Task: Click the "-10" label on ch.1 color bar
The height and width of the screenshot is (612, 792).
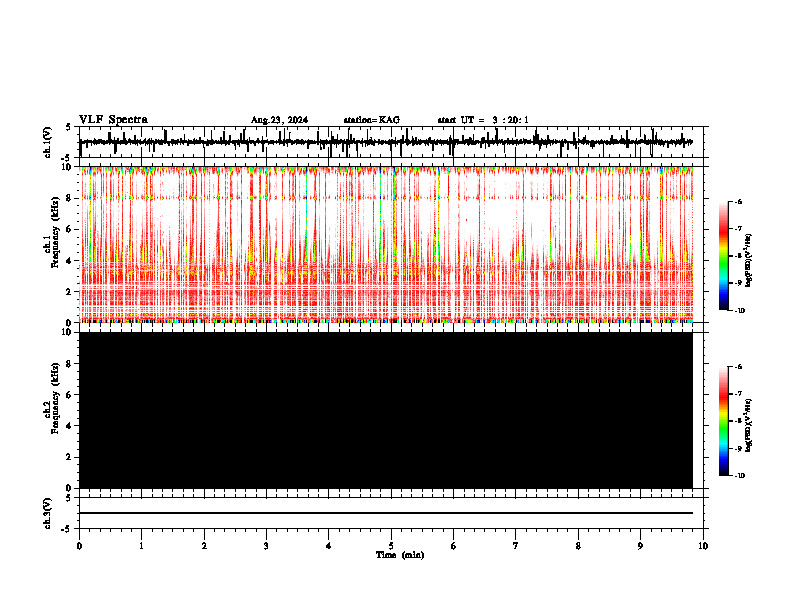Action: [x=740, y=311]
